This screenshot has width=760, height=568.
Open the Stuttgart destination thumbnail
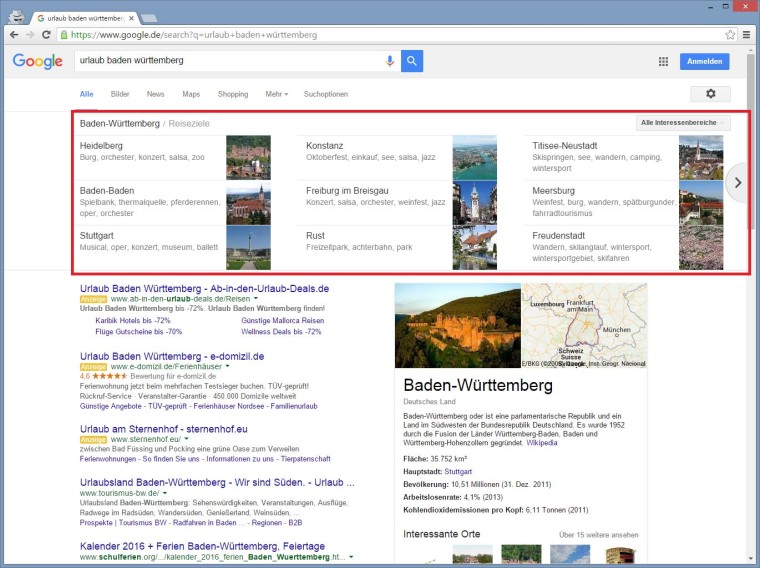pos(249,248)
